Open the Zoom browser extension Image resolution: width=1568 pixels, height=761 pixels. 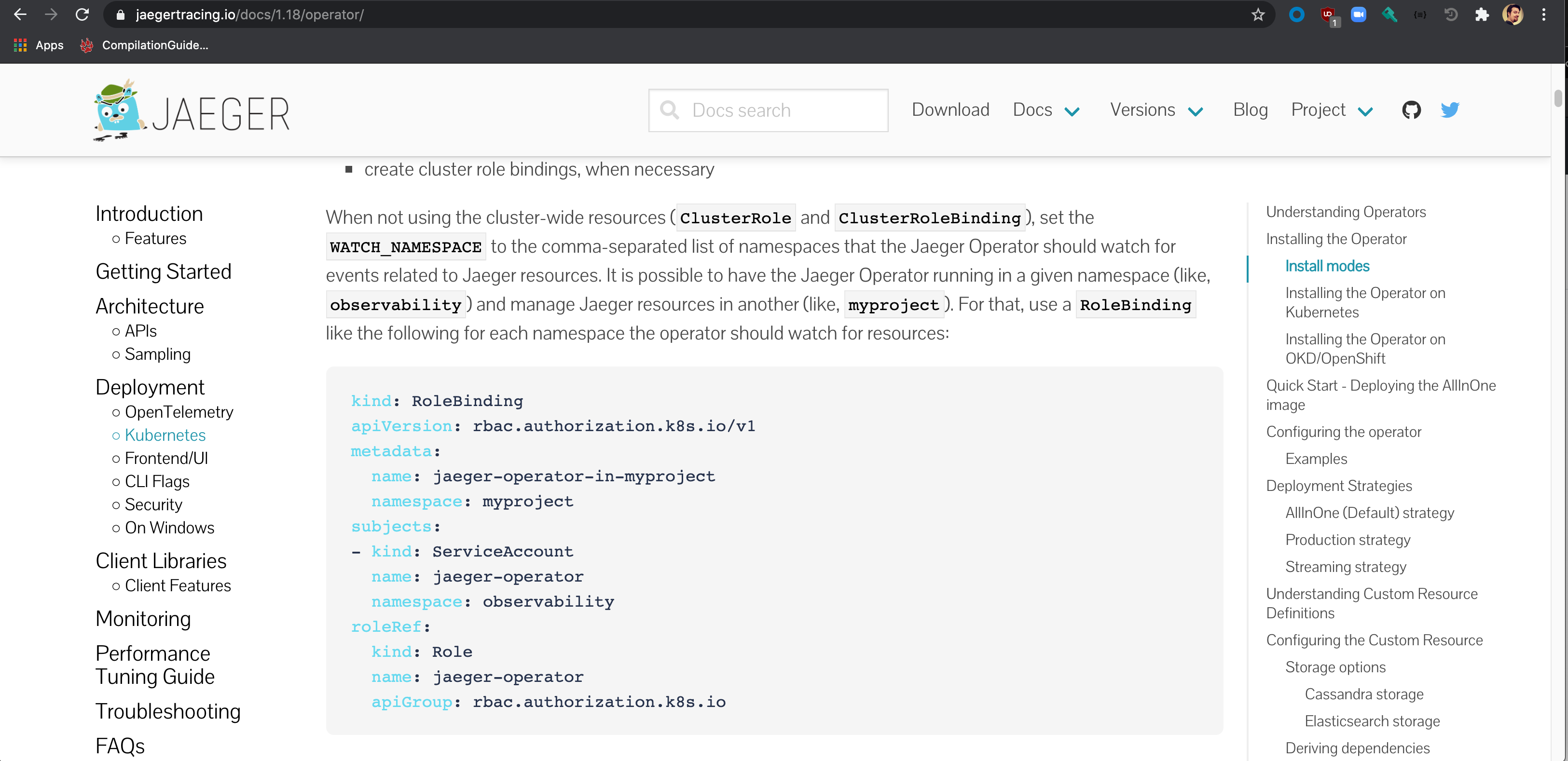[x=1358, y=14]
